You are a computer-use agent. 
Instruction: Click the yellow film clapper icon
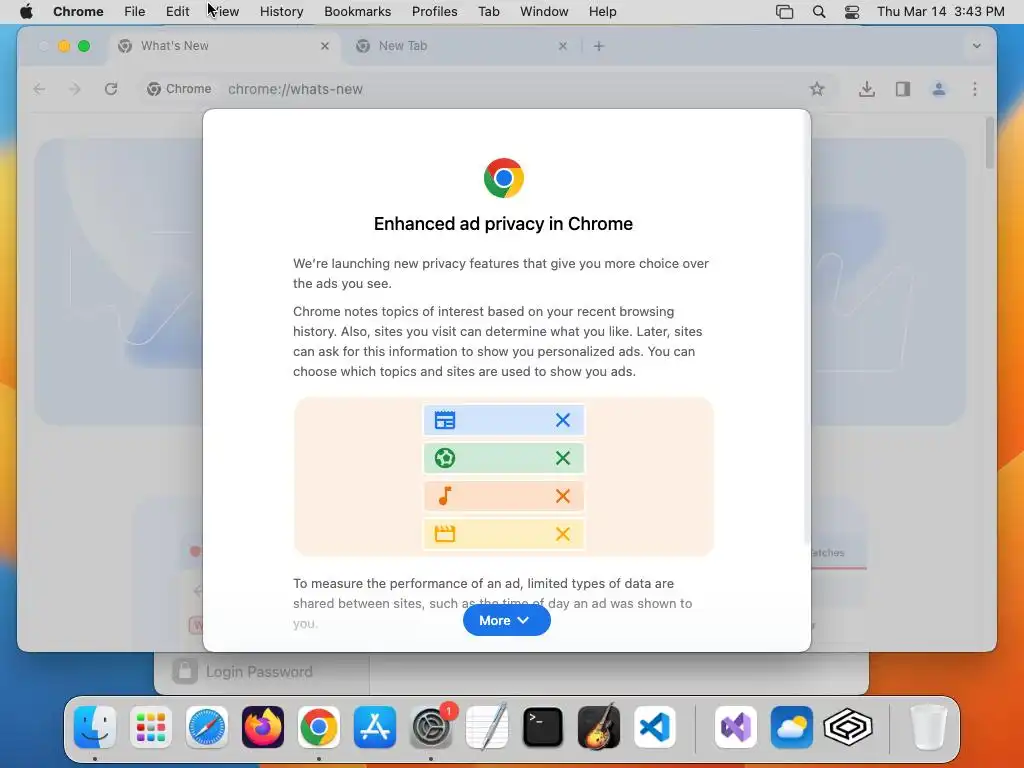click(x=445, y=534)
